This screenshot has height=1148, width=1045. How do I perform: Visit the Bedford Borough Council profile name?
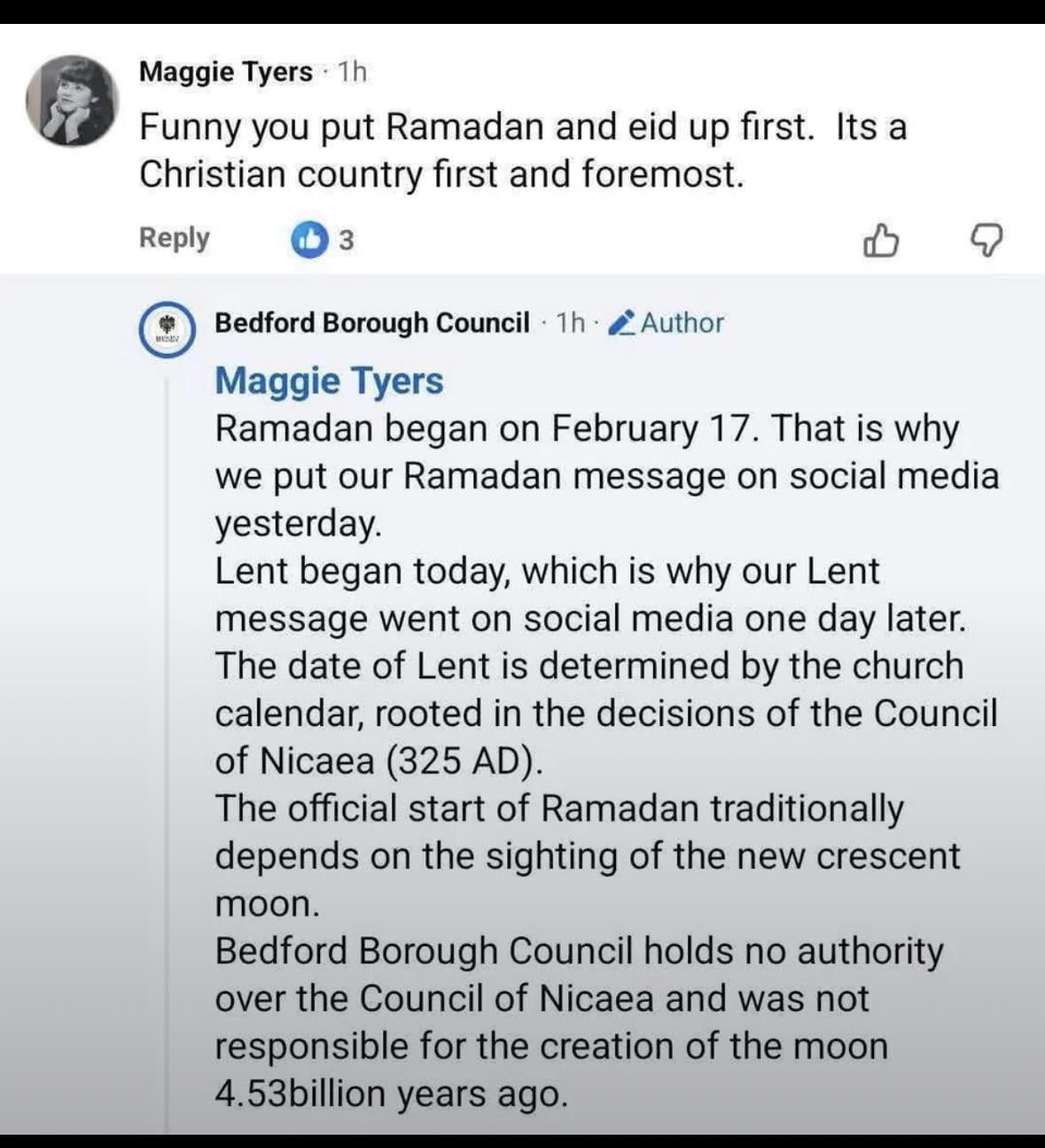pos(372,323)
